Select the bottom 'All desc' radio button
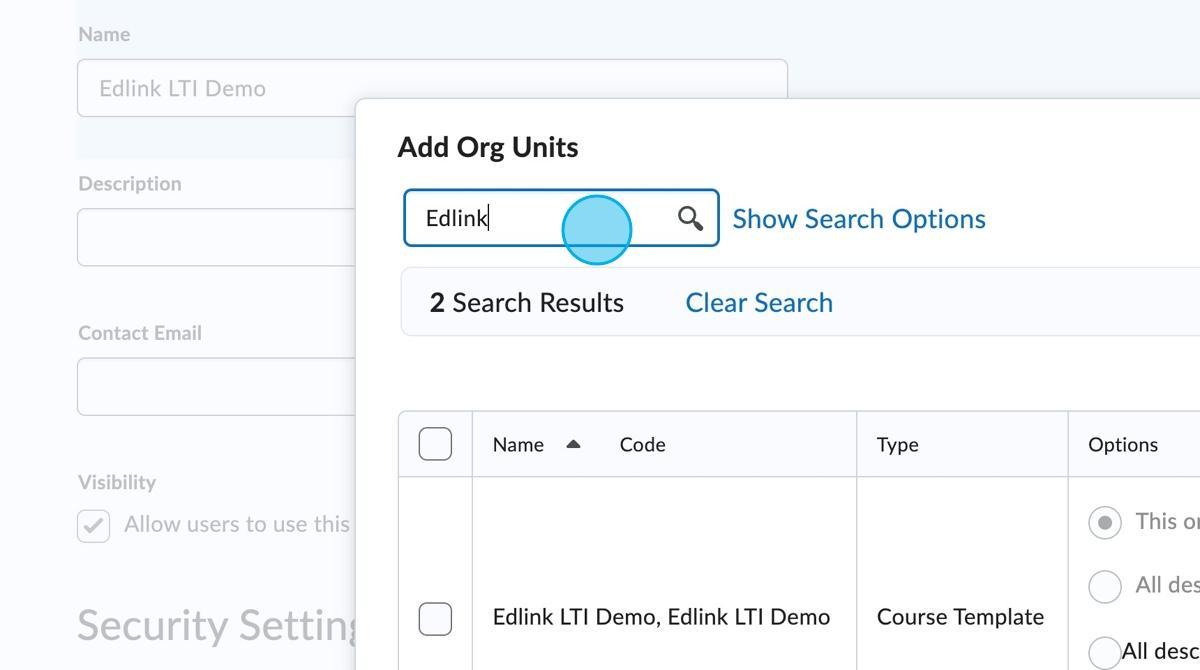Image resolution: width=1200 pixels, height=670 pixels. click(1104, 652)
